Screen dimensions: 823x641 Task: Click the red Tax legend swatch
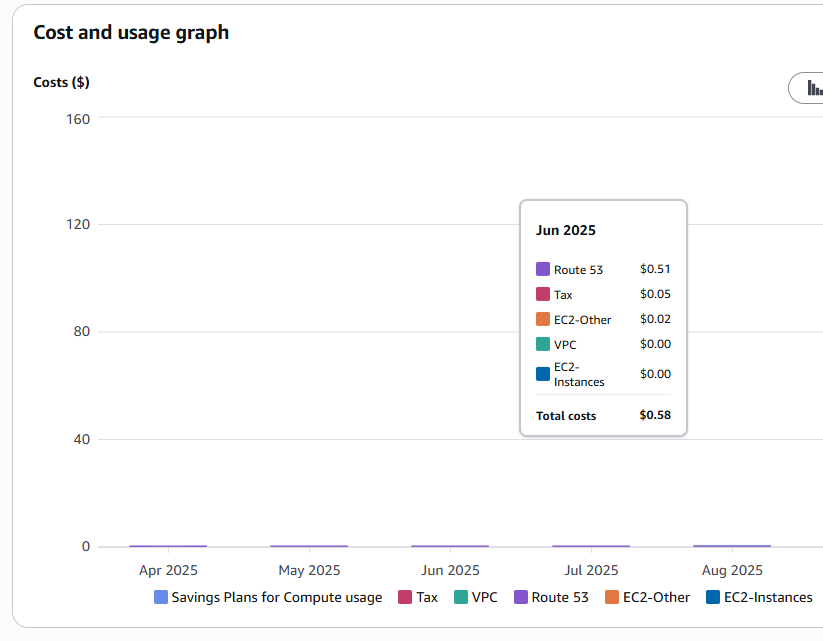point(405,597)
